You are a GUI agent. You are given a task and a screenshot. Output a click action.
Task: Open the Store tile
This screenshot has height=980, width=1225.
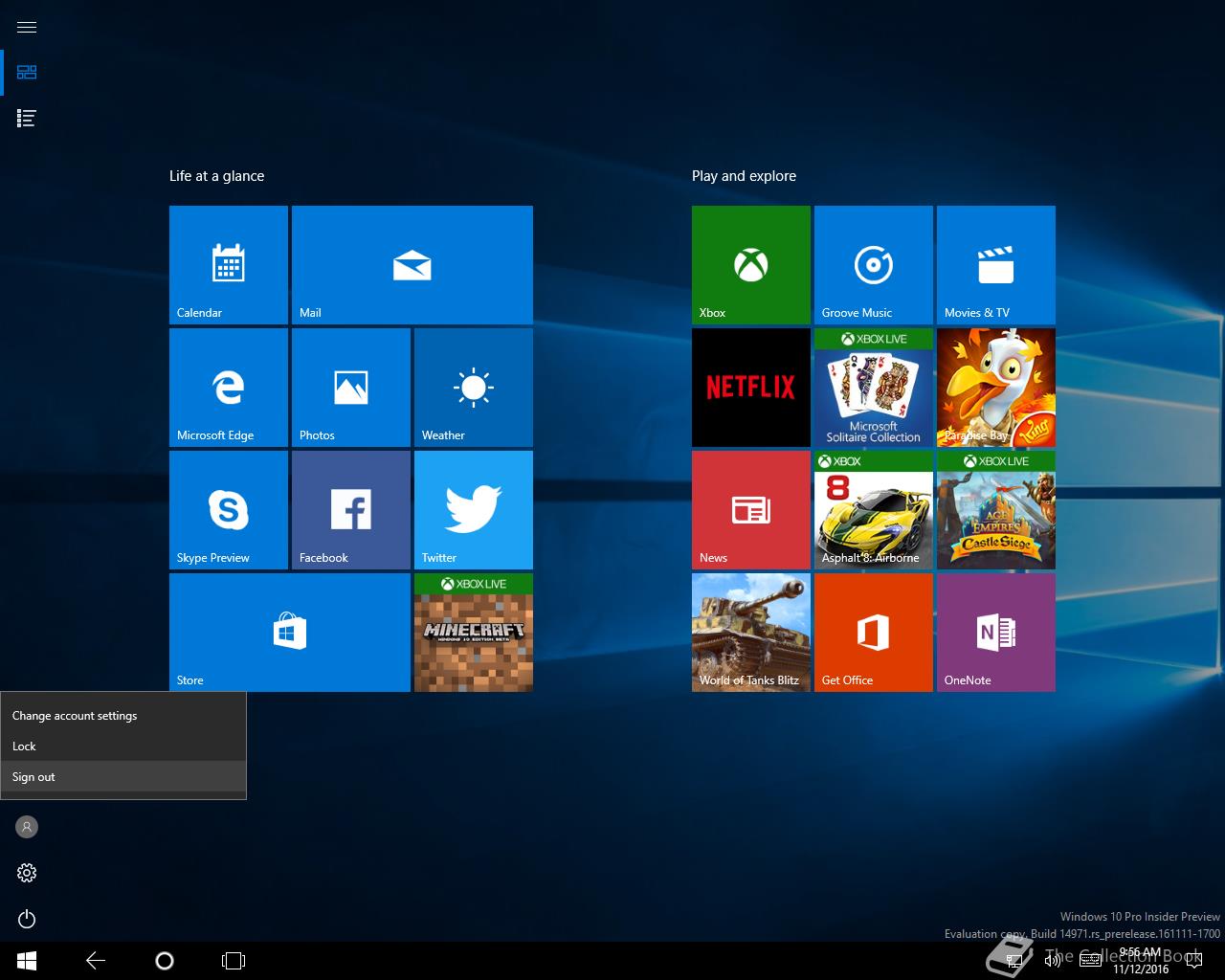click(x=290, y=633)
